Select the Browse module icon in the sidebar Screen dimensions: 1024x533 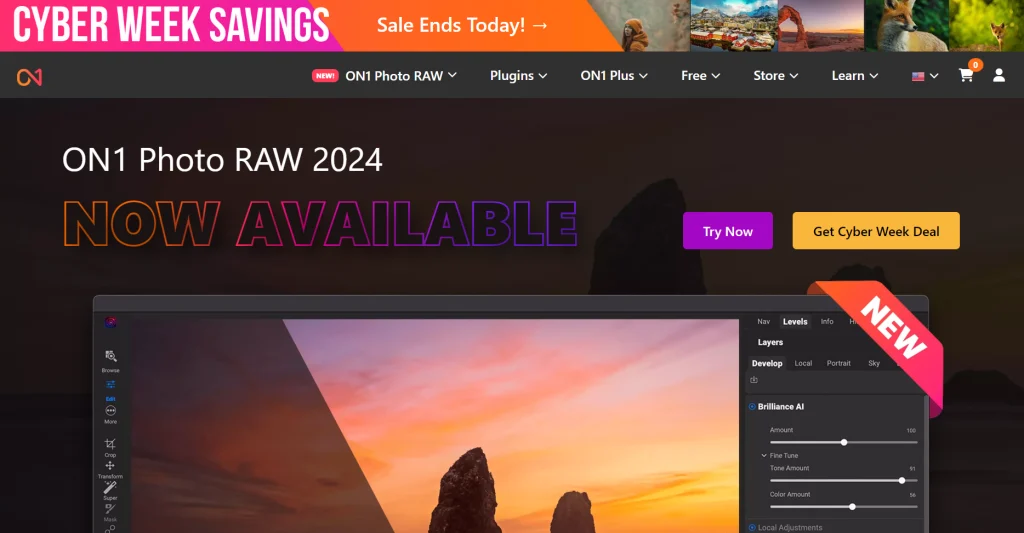pyautogui.click(x=110, y=356)
